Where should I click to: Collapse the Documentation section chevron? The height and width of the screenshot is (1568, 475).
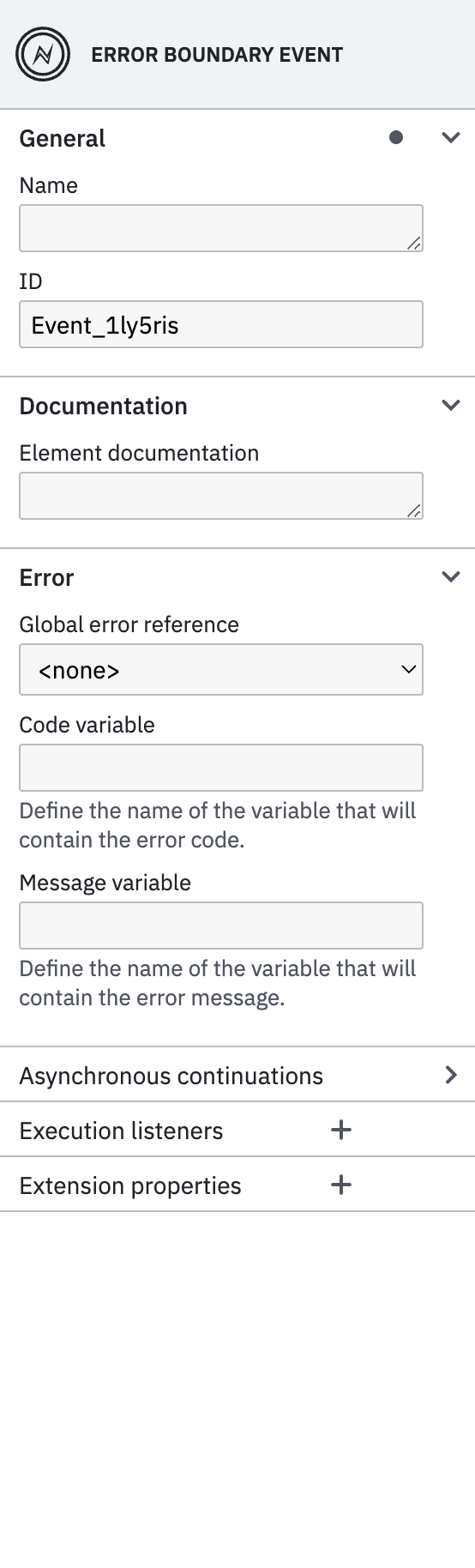(x=451, y=405)
